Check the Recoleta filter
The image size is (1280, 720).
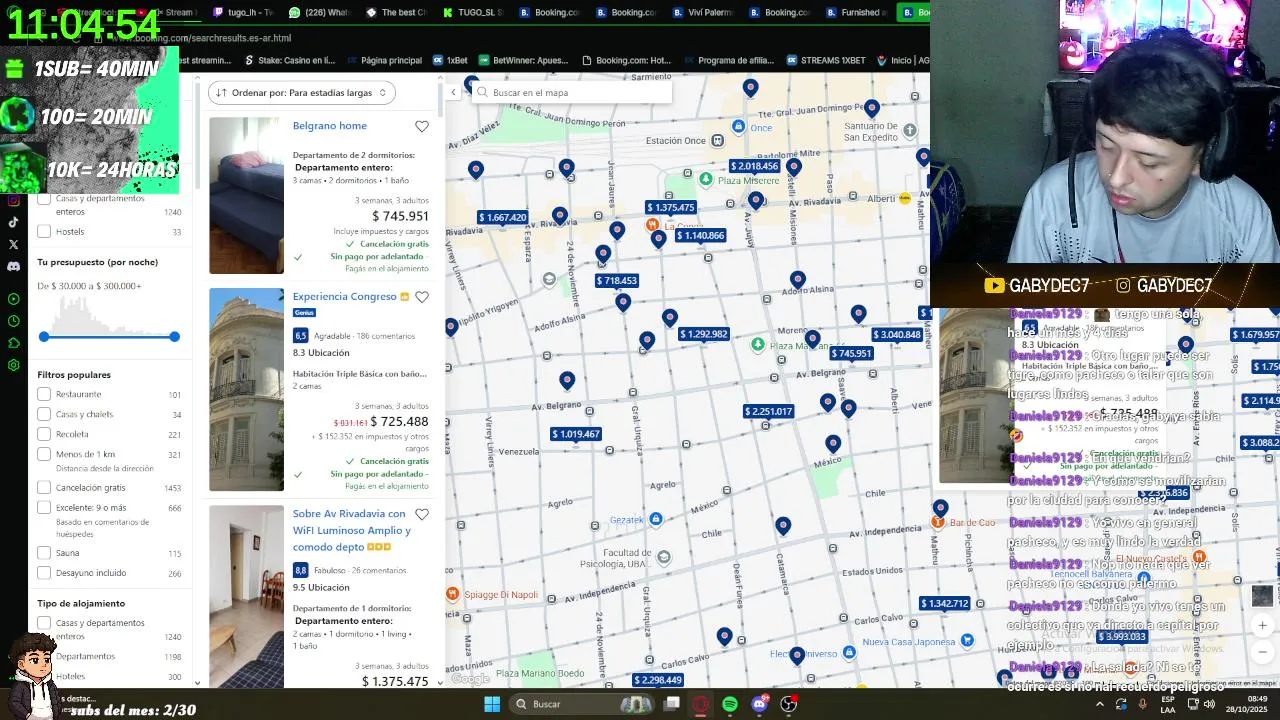(x=44, y=434)
